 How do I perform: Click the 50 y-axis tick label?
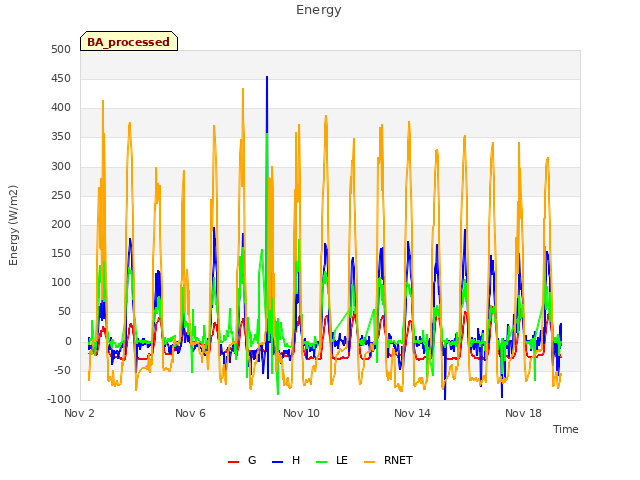coord(64,312)
